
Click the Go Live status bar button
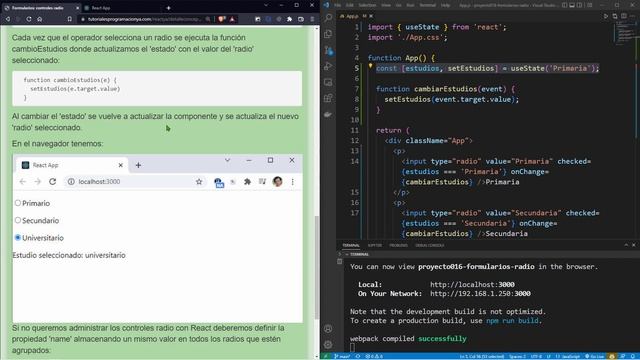coord(594,356)
